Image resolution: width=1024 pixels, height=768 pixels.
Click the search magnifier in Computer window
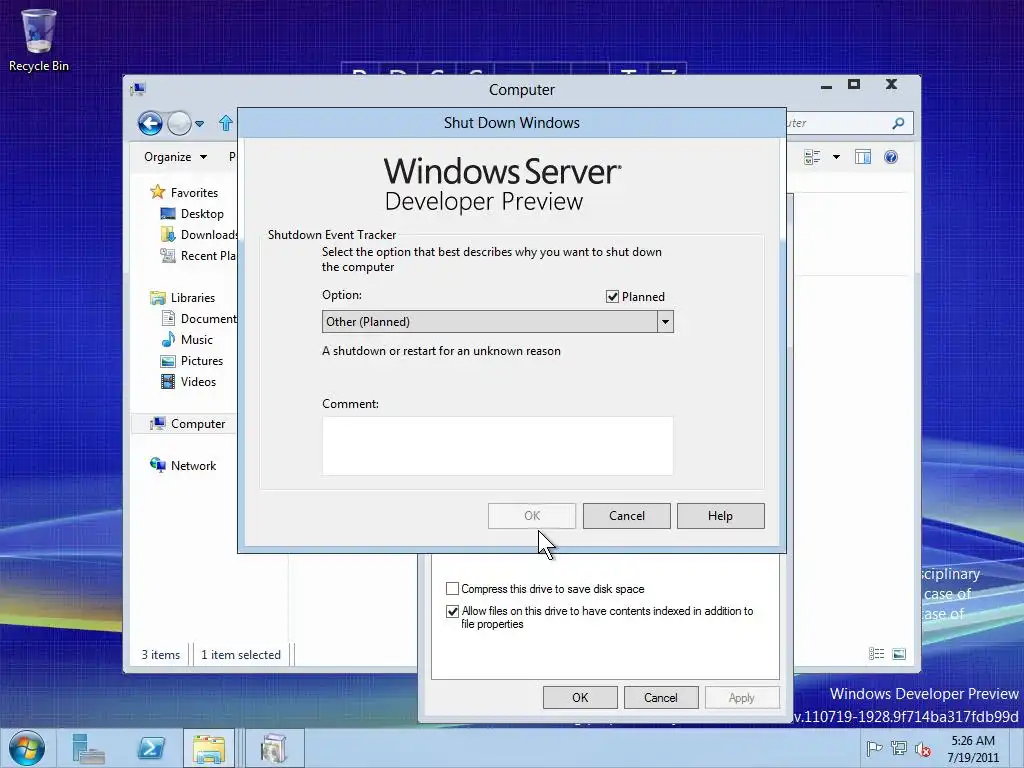click(x=899, y=123)
